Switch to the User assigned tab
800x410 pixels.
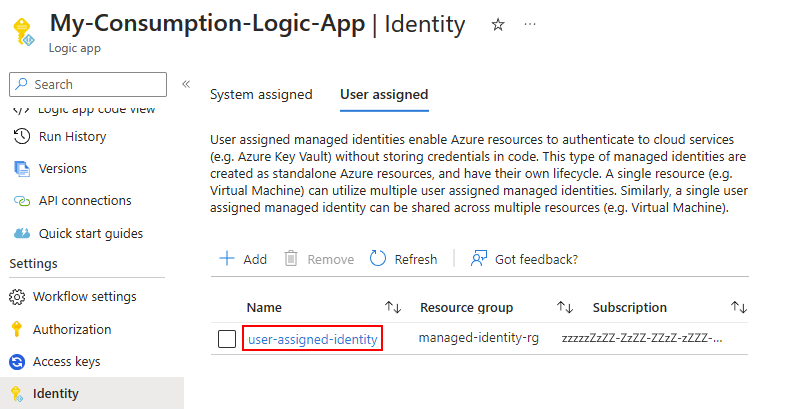point(384,95)
